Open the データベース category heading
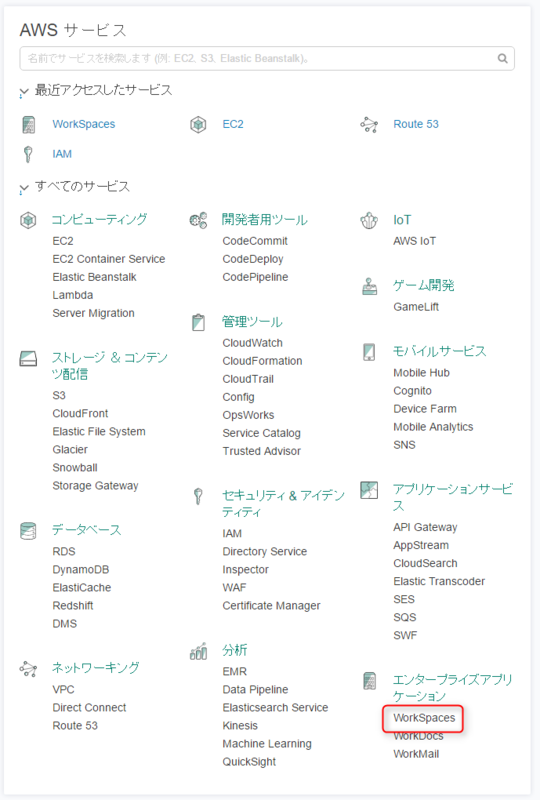Screen dimensions: 540x800 tap(87, 530)
